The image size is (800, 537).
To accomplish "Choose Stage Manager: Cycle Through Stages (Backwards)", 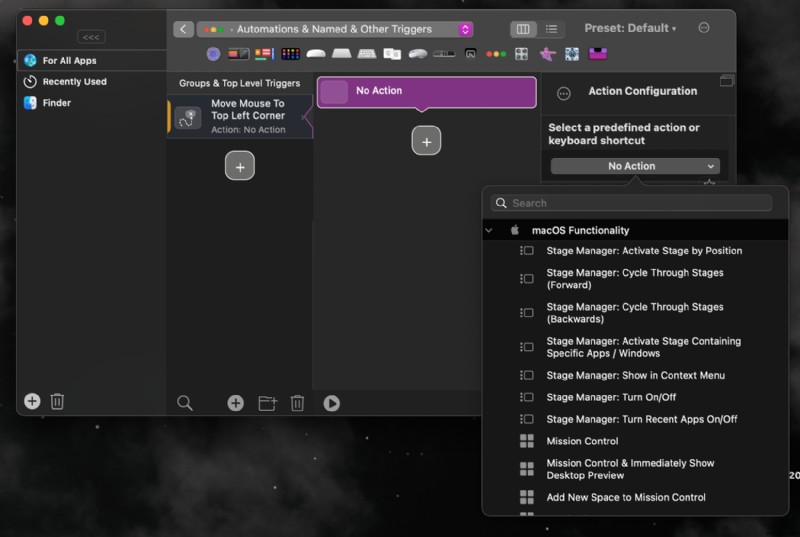I will [x=635, y=313].
